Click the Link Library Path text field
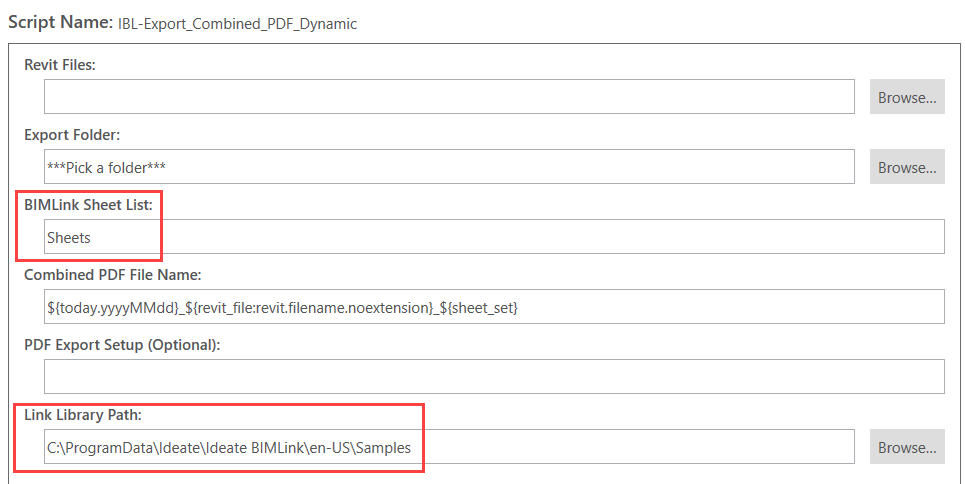Screen dimensions: 965x484 pyautogui.click(x=449, y=447)
